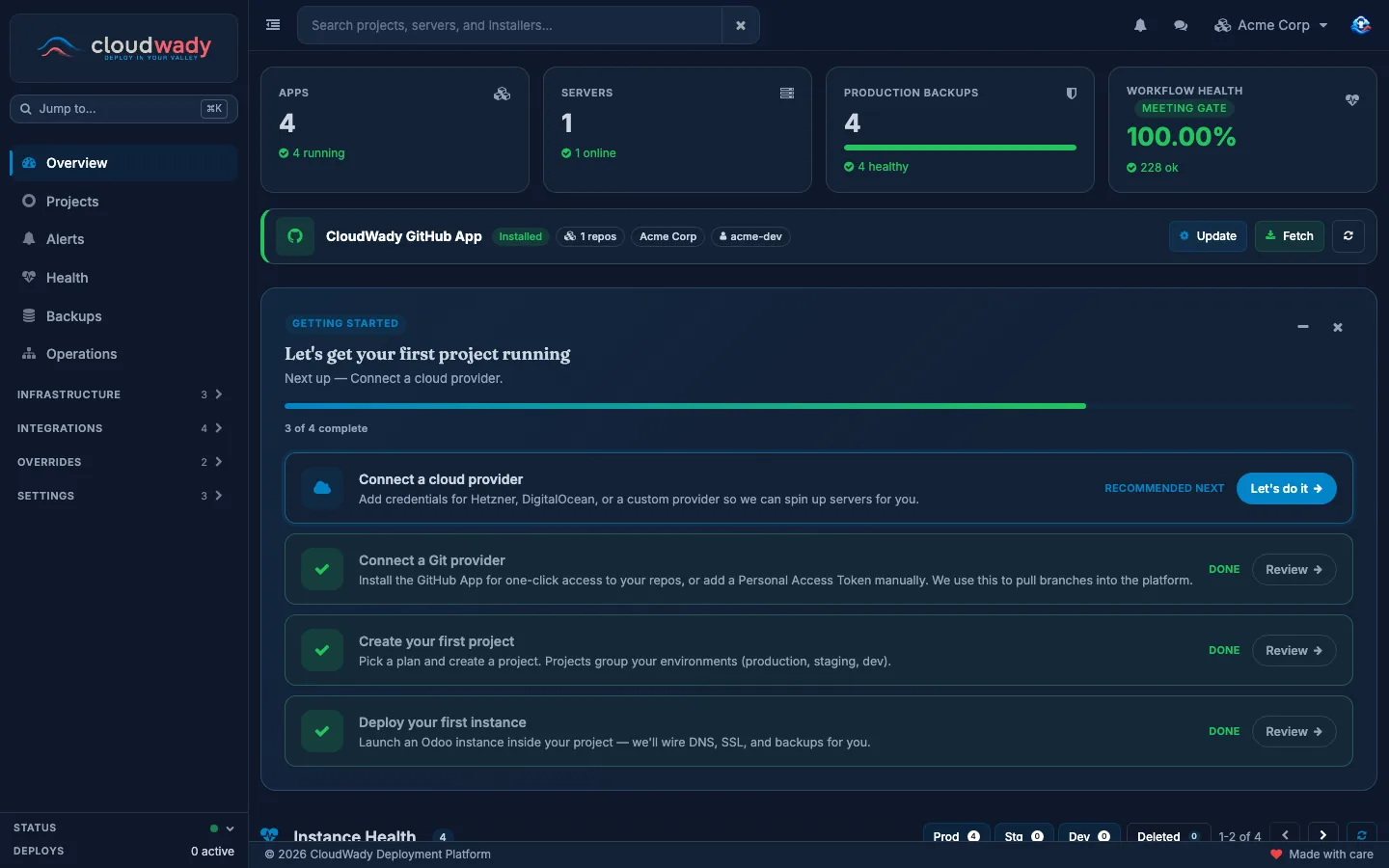This screenshot has height=868, width=1389.
Task: Click the MEETING GATE badge
Action: pyautogui.click(x=1185, y=108)
